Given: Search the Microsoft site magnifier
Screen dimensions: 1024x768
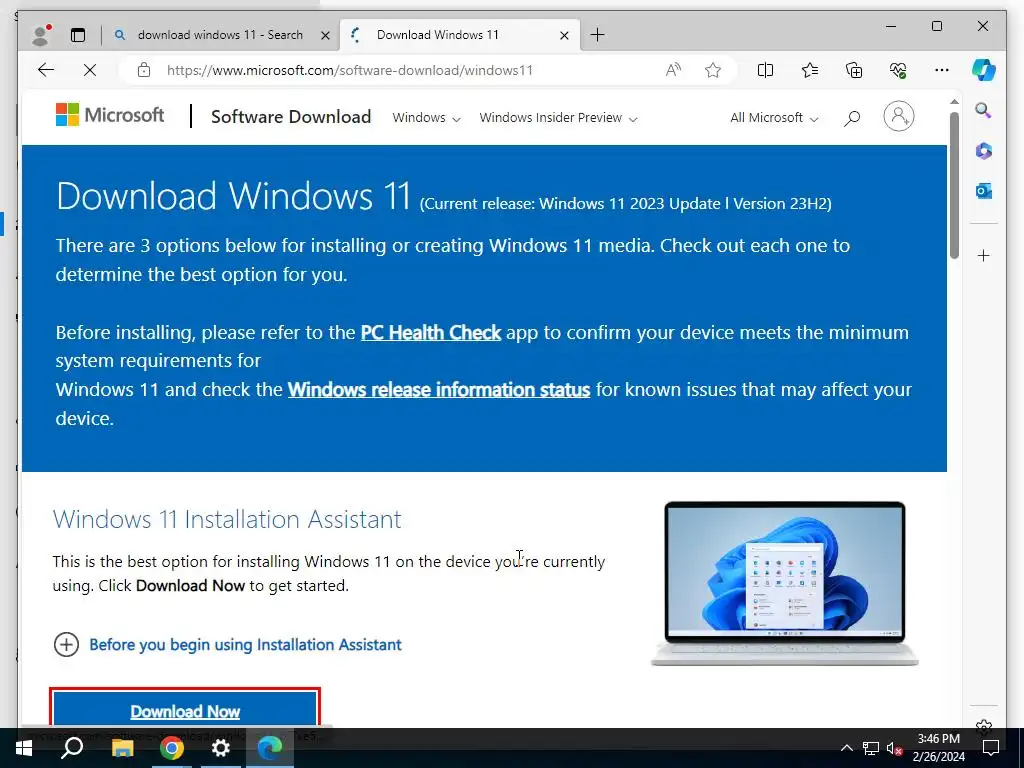Looking at the screenshot, I should [x=852, y=118].
